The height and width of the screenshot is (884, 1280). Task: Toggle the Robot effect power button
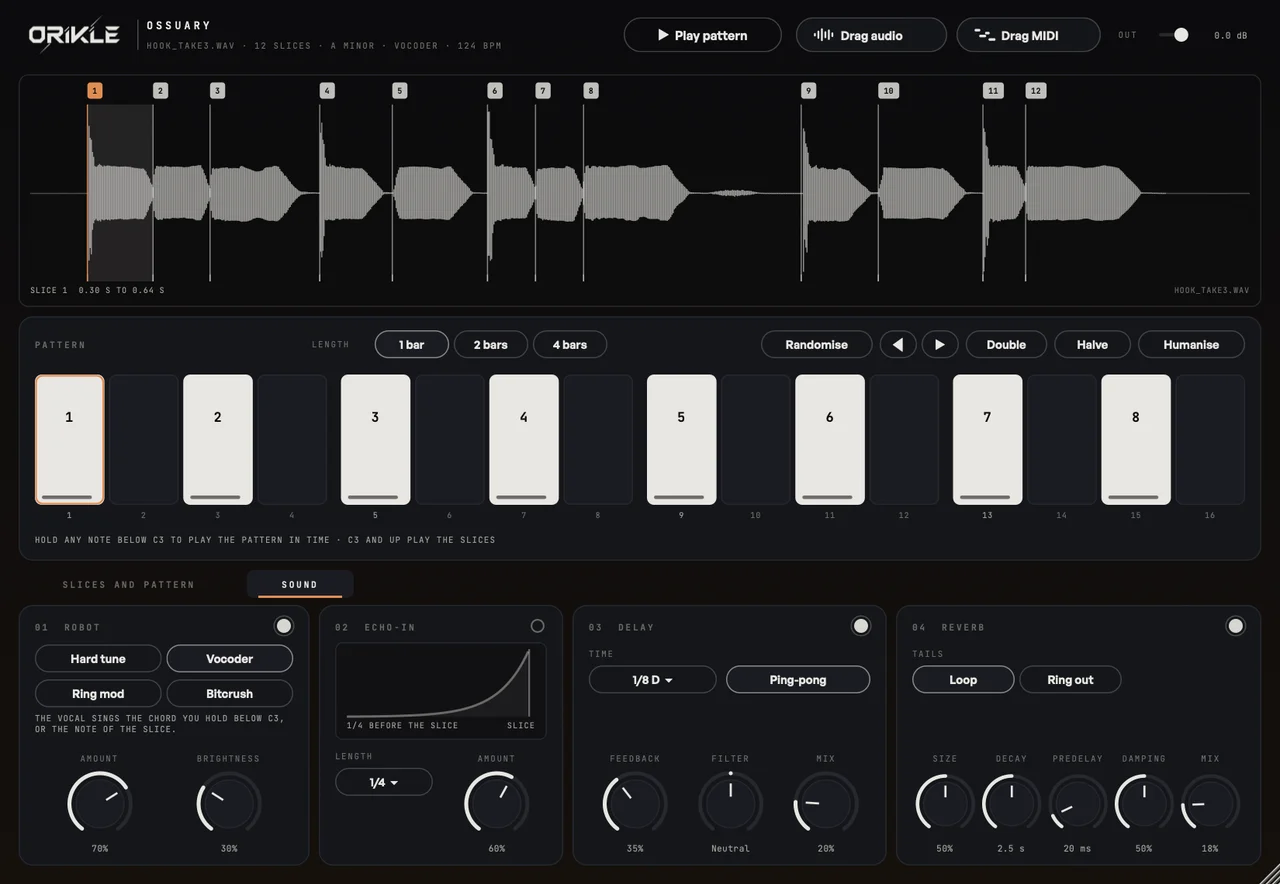point(284,626)
